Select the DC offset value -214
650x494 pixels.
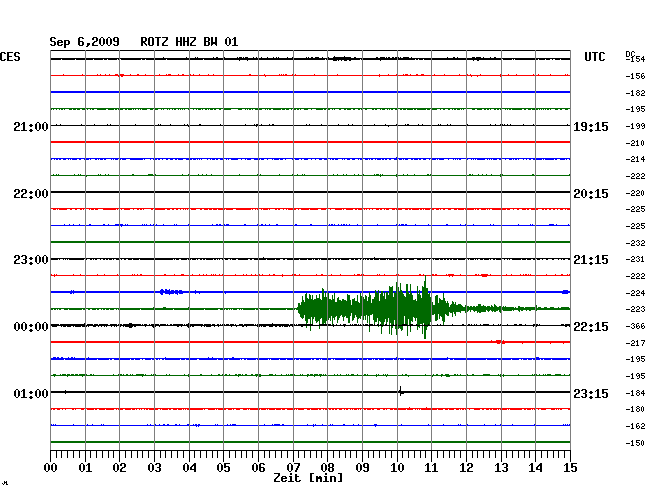point(635,159)
